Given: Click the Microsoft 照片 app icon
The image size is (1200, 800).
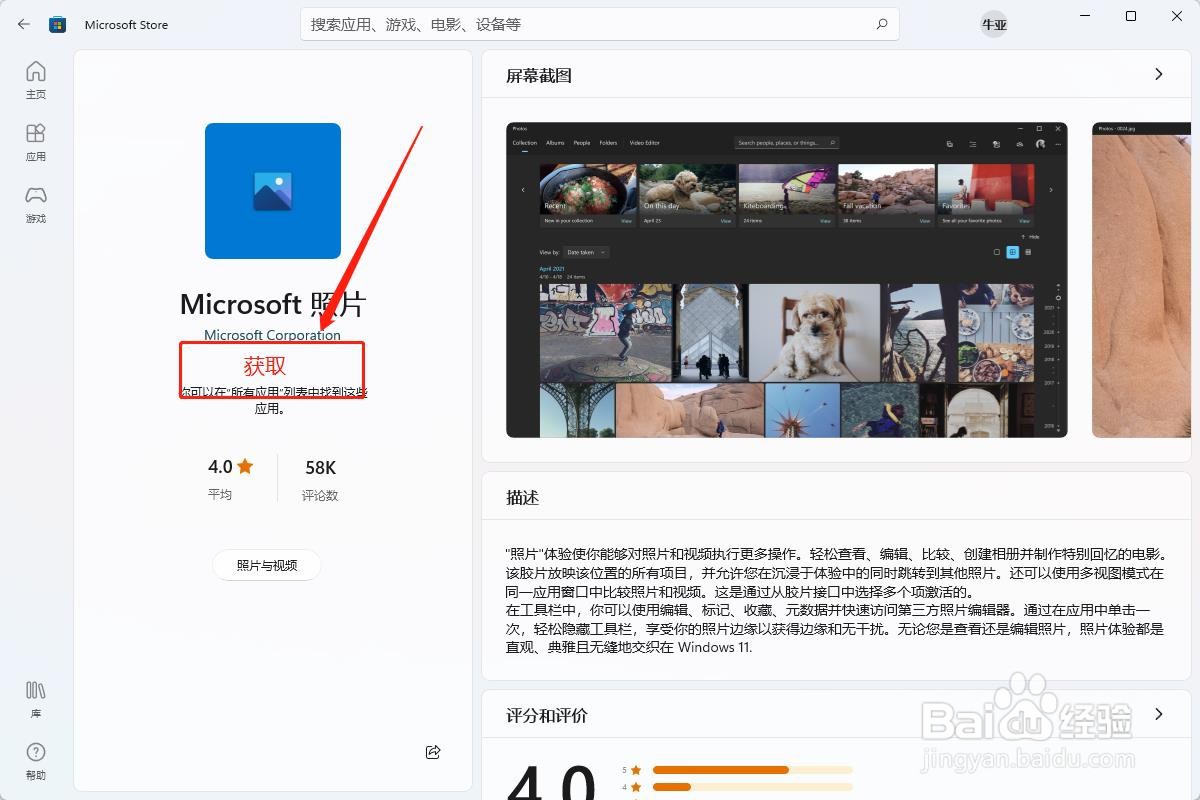Looking at the screenshot, I should click(273, 191).
